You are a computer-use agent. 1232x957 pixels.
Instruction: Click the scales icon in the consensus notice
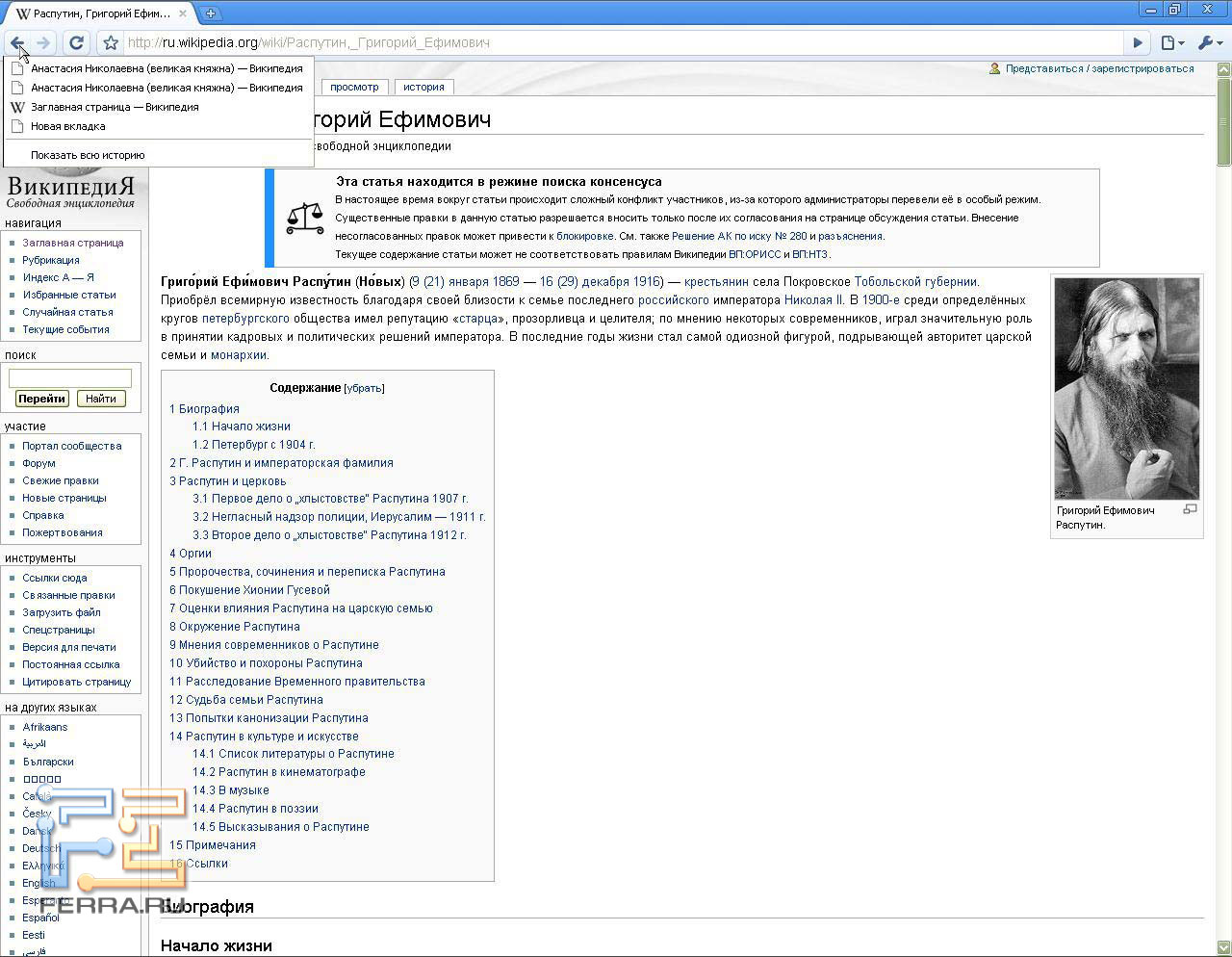point(305,218)
